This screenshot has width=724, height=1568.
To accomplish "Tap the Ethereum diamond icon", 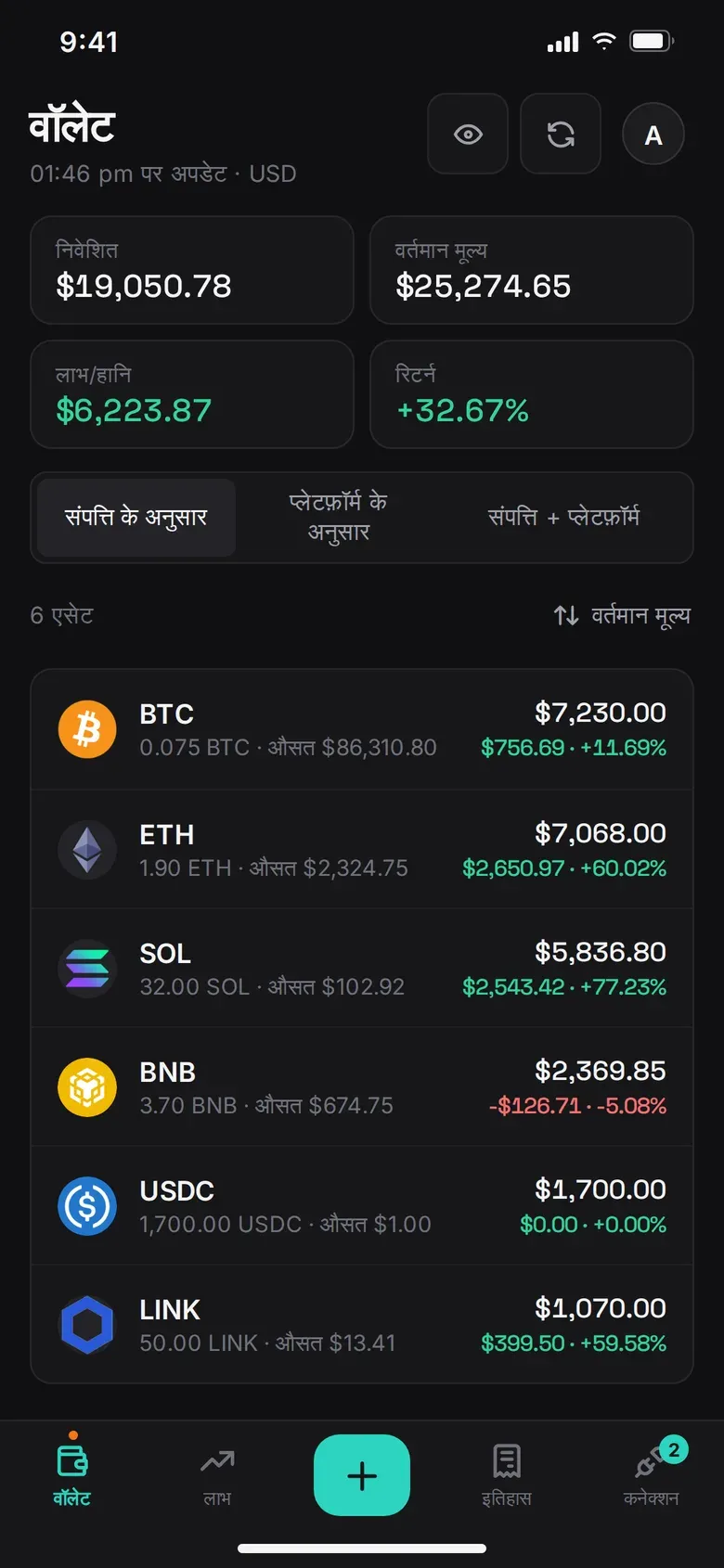I will [x=87, y=849].
